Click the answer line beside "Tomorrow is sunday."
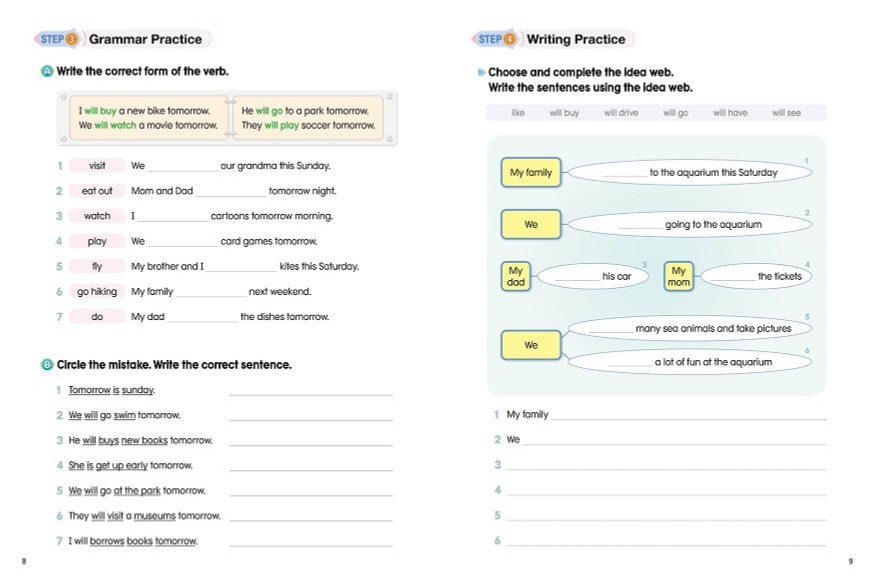 click(x=311, y=391)
